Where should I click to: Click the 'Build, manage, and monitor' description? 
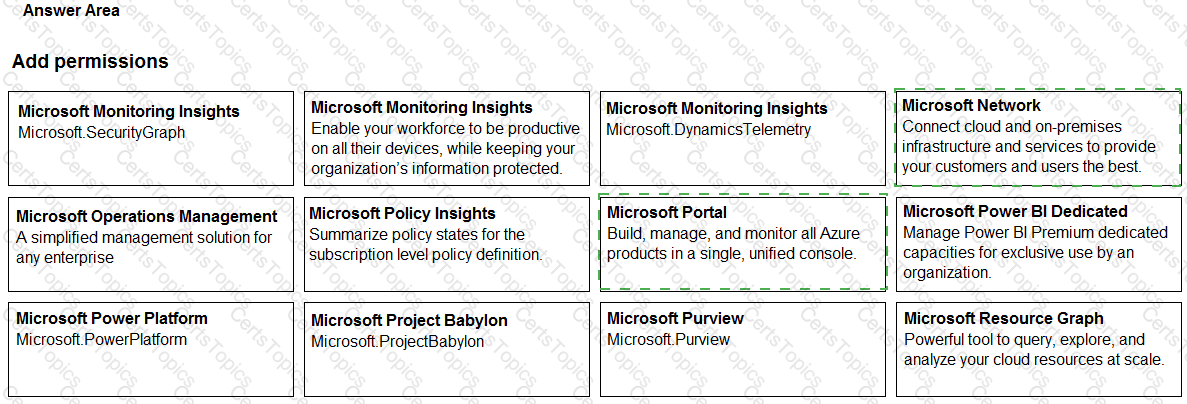734,244
